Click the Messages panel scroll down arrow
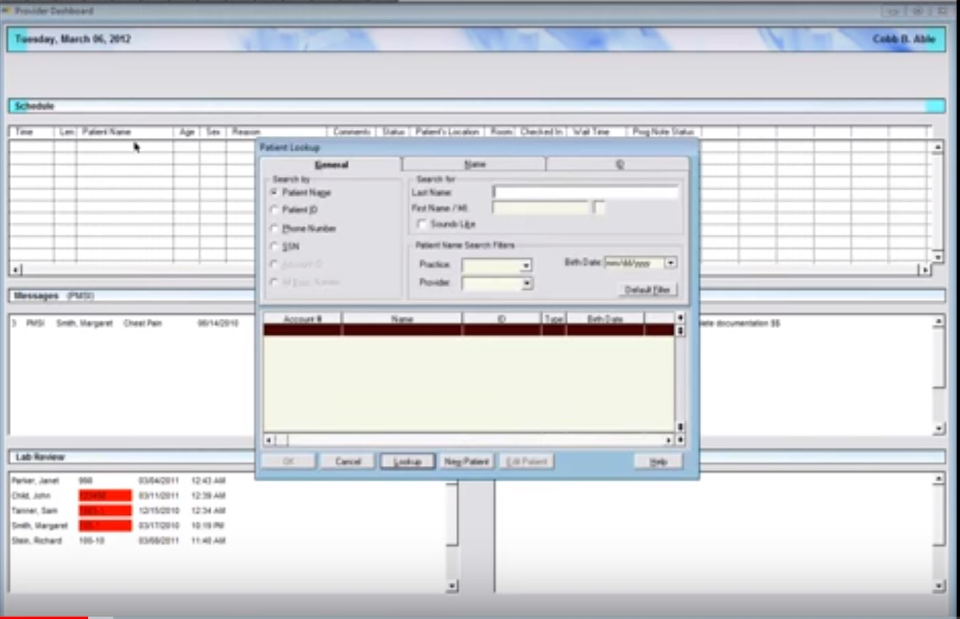Screen dimensions: 960x619 (x=939, y=429)
